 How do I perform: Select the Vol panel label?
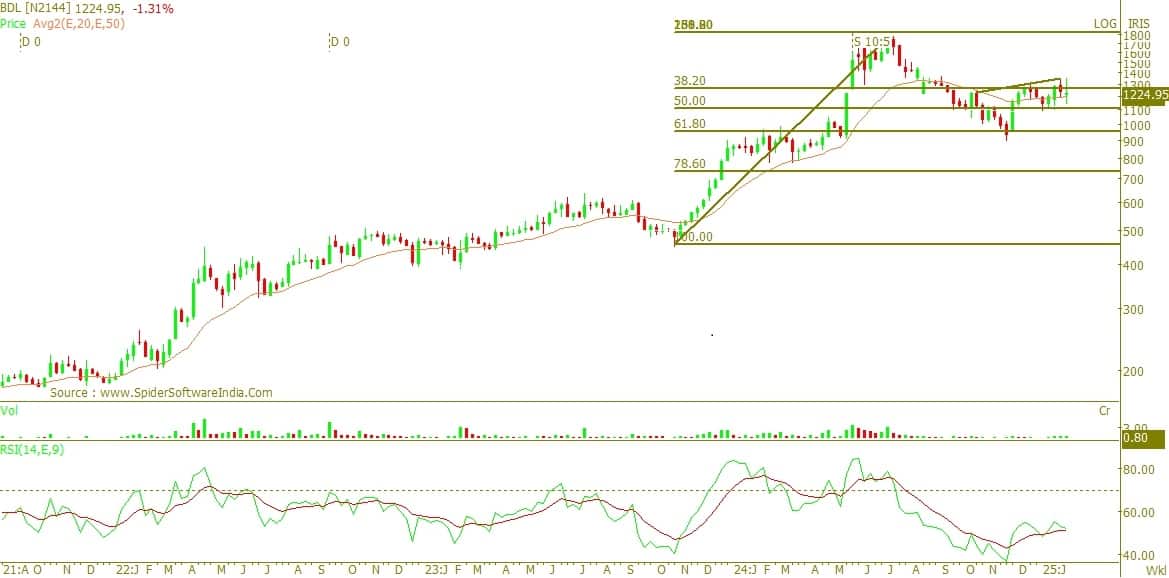point(9,410)
